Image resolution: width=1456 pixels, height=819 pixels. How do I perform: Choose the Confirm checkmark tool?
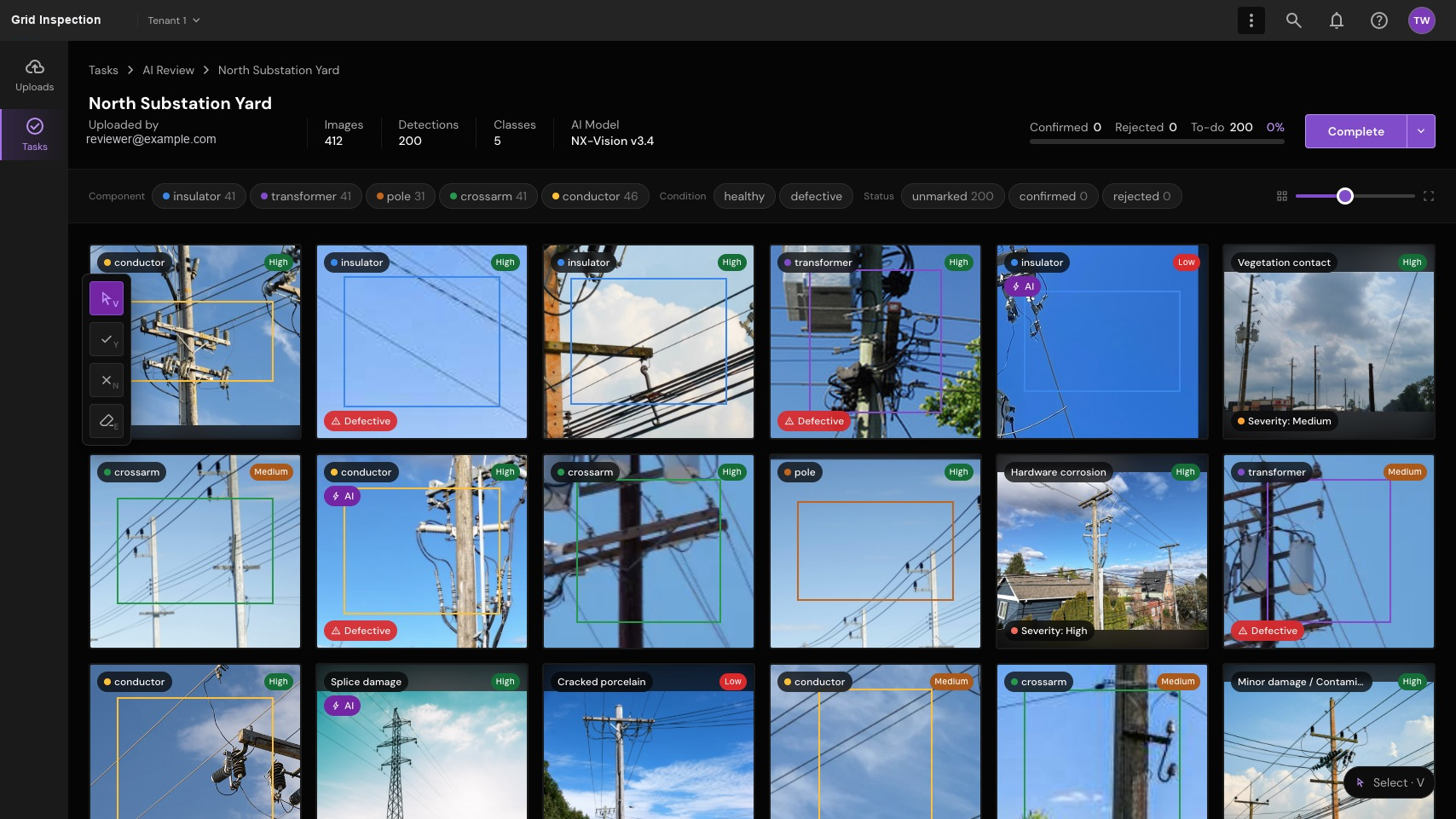[x=107, y=339]
